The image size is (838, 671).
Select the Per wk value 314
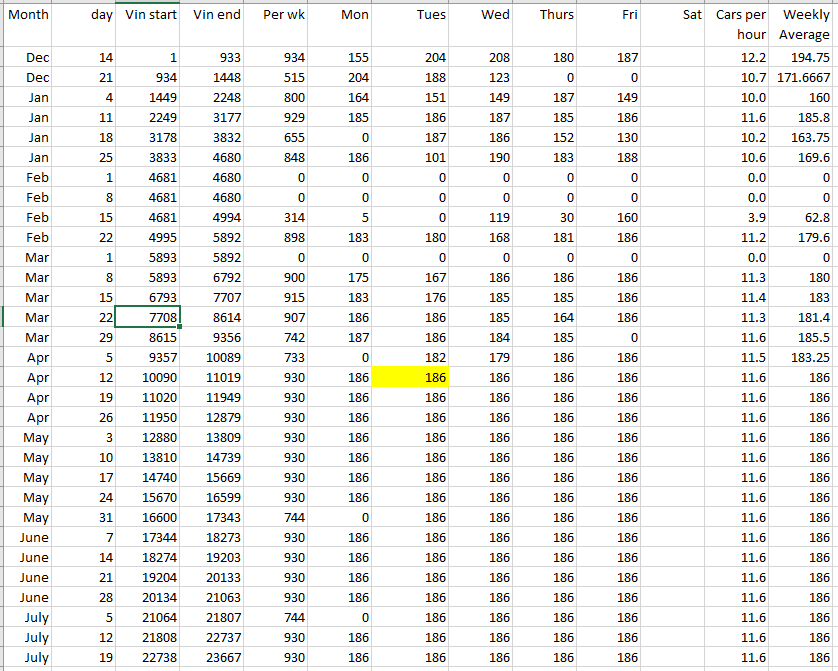(278, 217)
